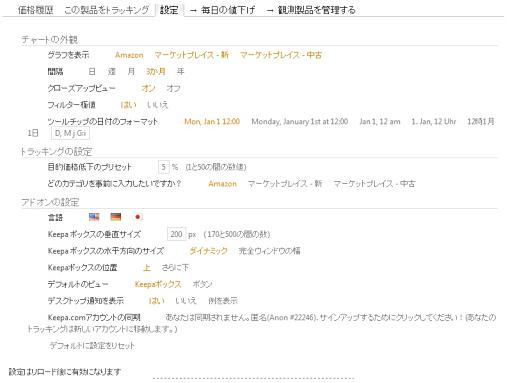Open the 価格履歴 tab
510x383 pixels.
pos(35,10)
